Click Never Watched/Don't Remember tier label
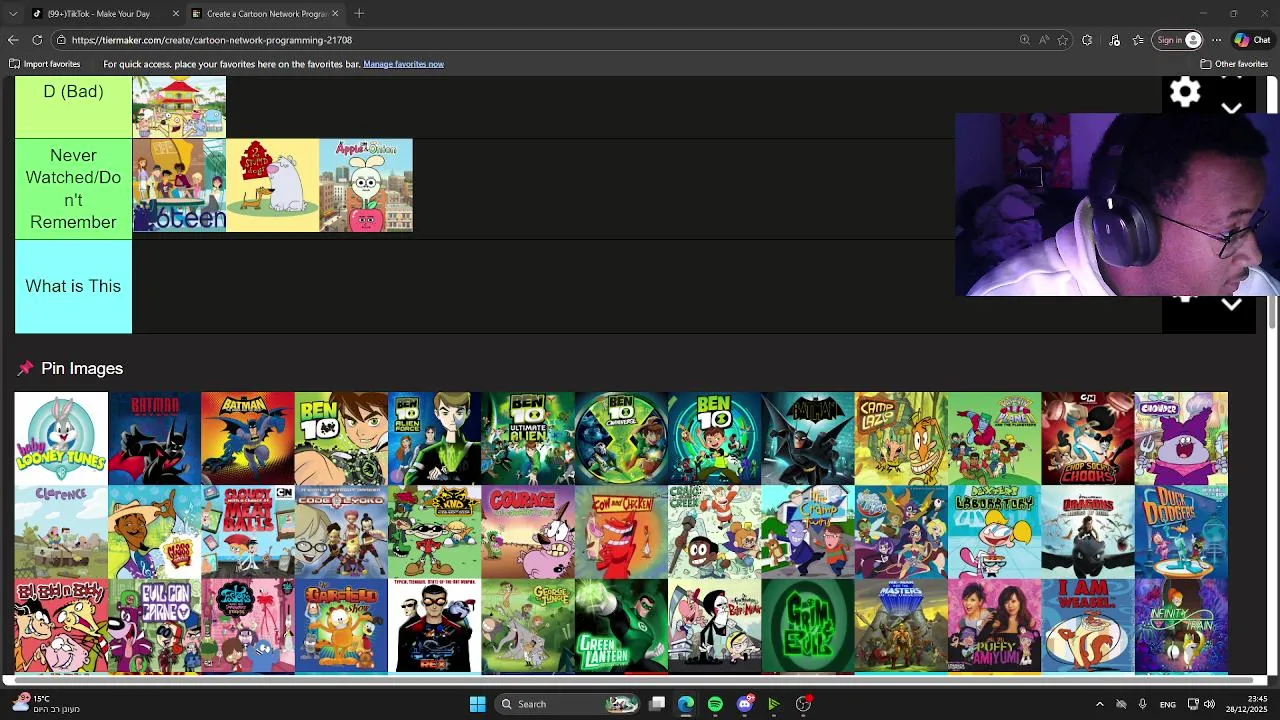 click(x=73, y=188)
